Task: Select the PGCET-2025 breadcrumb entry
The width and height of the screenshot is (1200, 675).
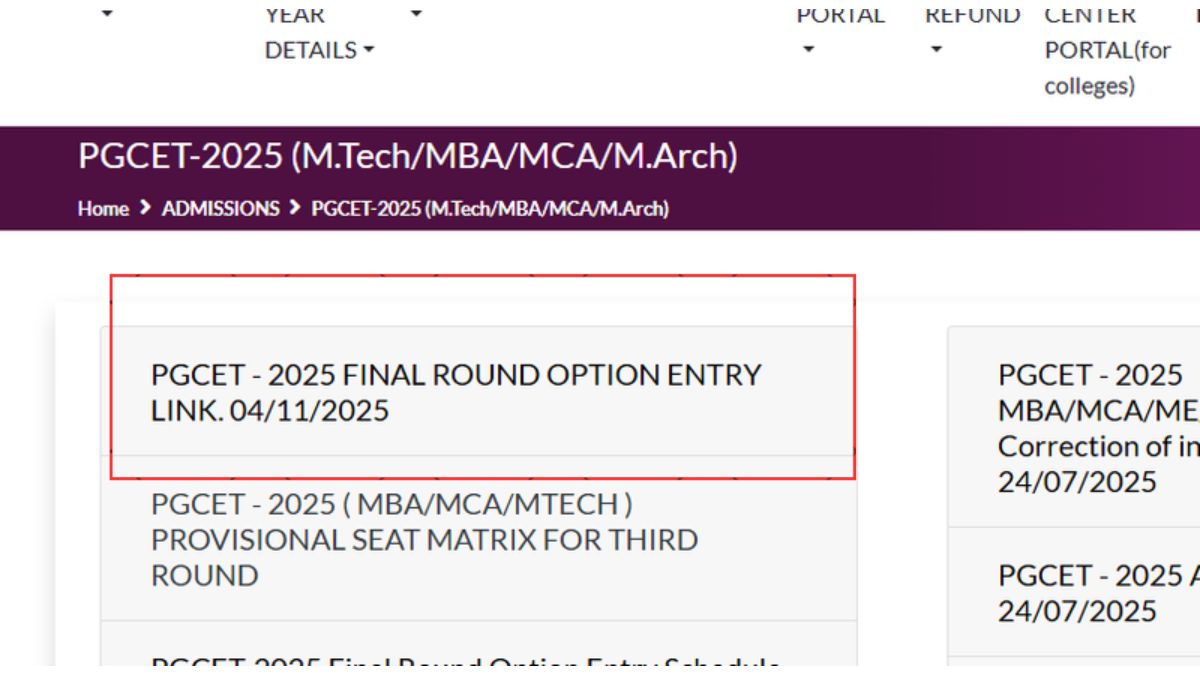Action: point(490,209)
